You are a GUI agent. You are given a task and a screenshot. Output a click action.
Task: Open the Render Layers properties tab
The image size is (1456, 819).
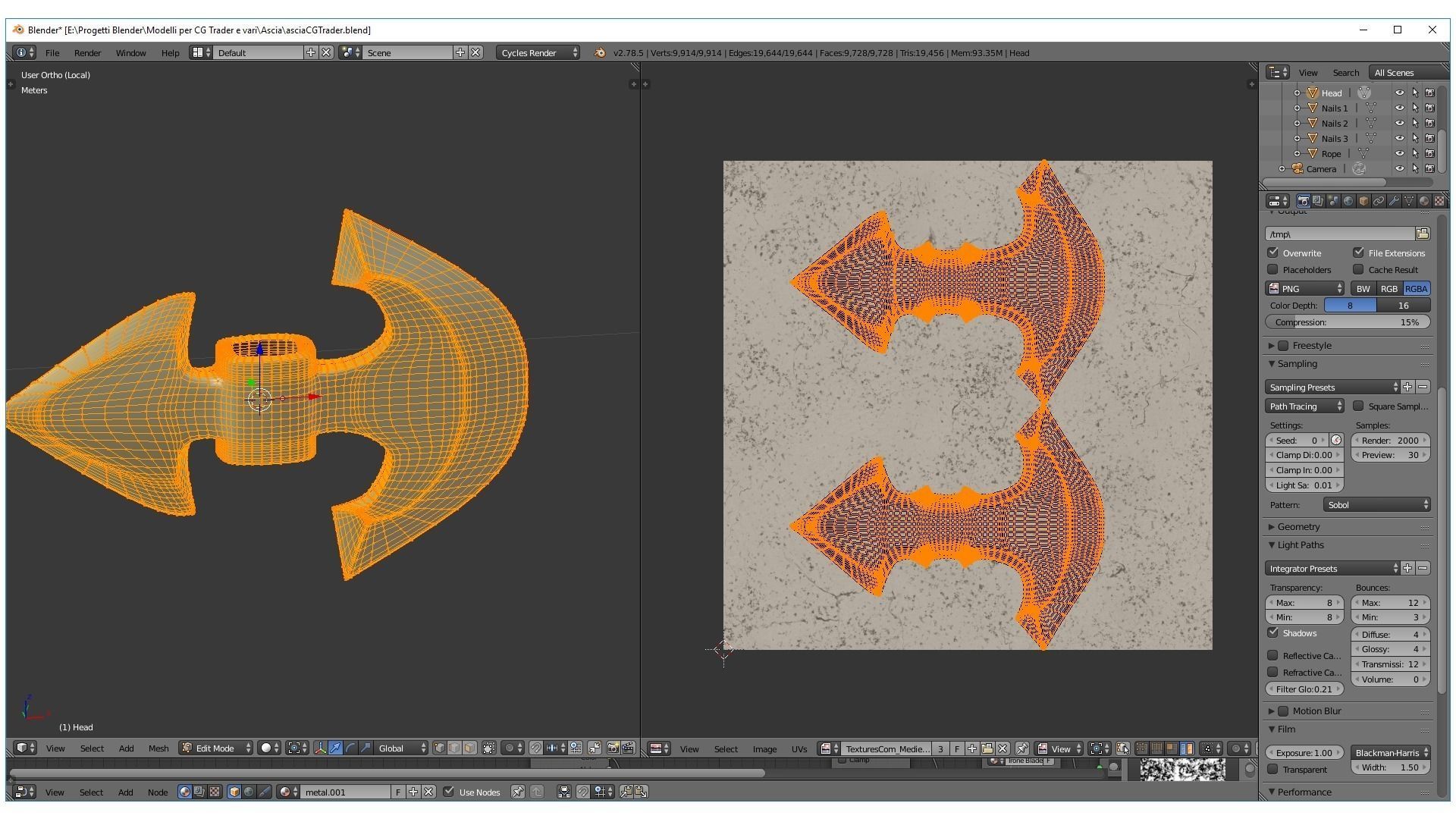[1318, 201]
